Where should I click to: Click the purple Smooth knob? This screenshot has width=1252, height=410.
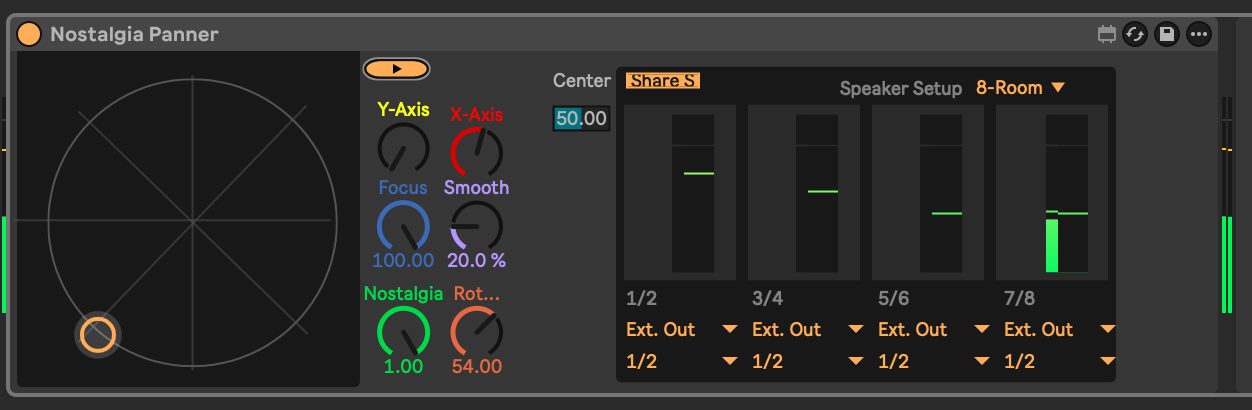pyautogui.click(x=476, y=226)
